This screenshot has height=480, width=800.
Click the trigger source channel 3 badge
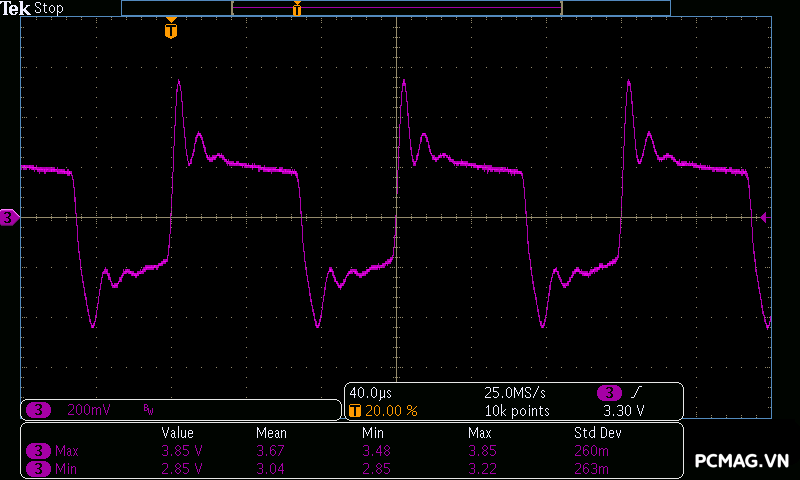[609, 393]
